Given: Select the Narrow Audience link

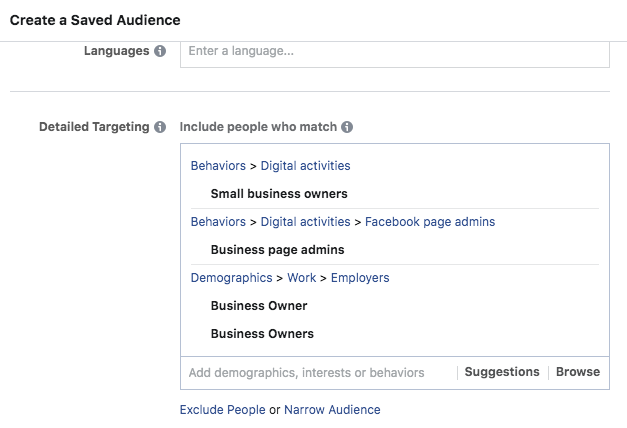Looking at the screenshot, I should 332,409.
